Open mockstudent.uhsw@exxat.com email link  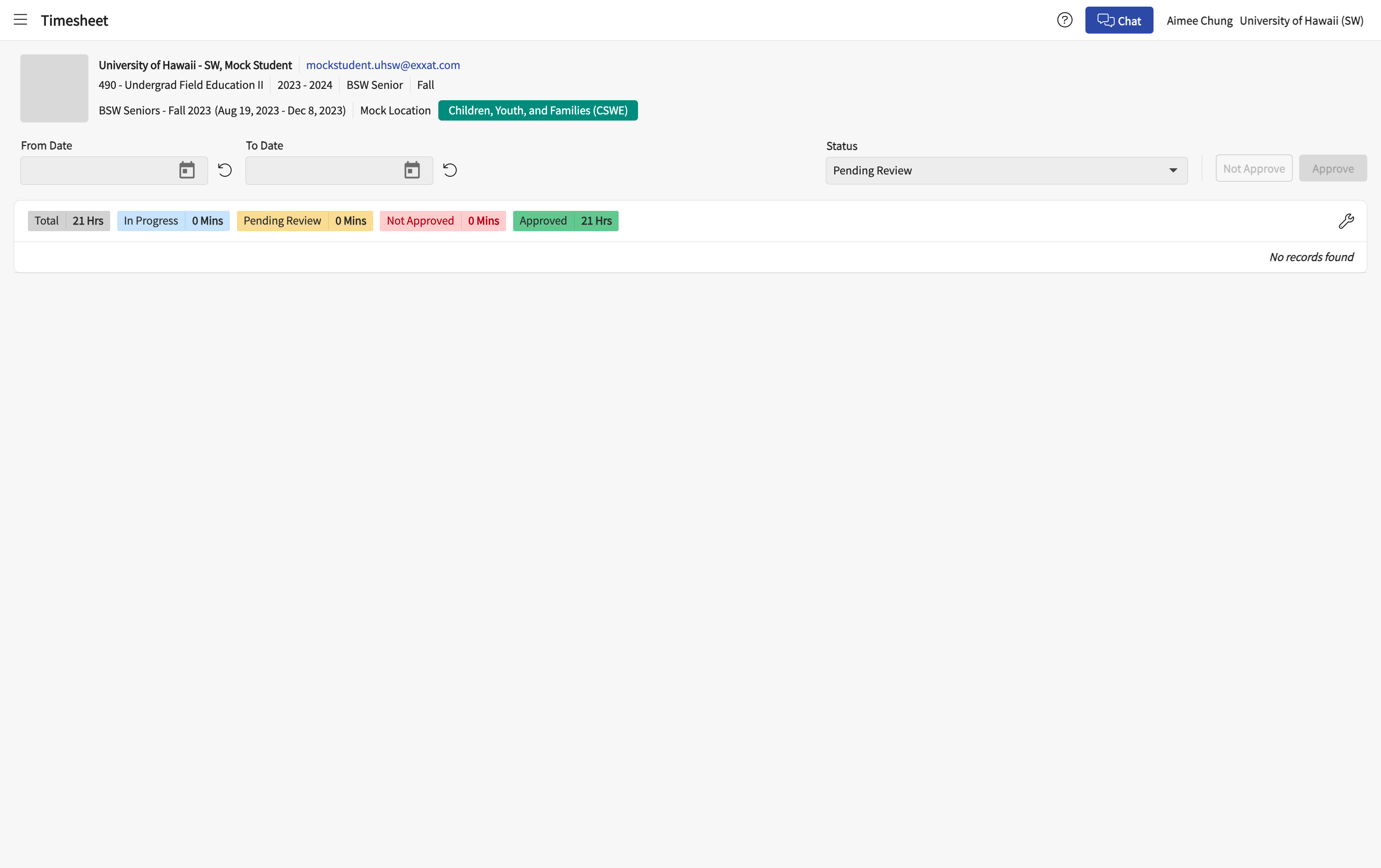(x=383, y=65)
